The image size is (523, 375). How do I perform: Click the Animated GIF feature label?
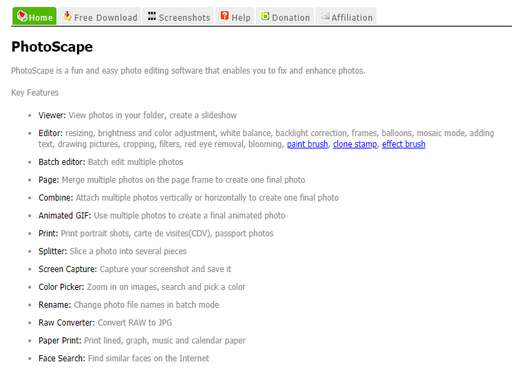tap(65, 216)
